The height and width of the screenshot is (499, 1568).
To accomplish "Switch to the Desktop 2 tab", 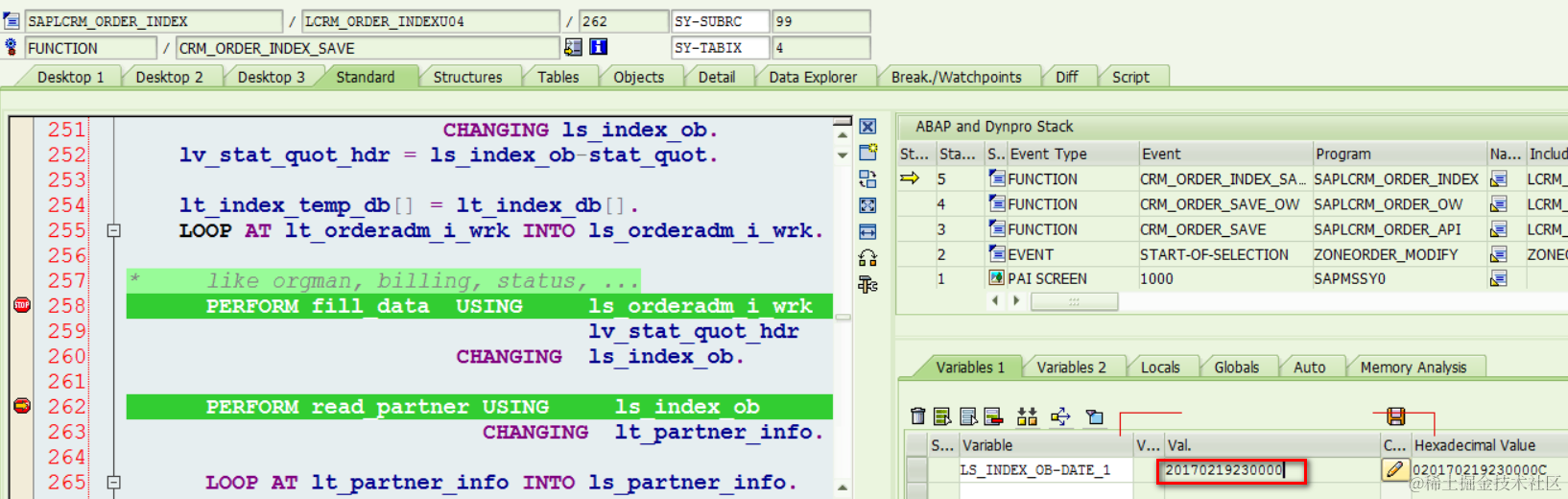I will pos(169,77).
